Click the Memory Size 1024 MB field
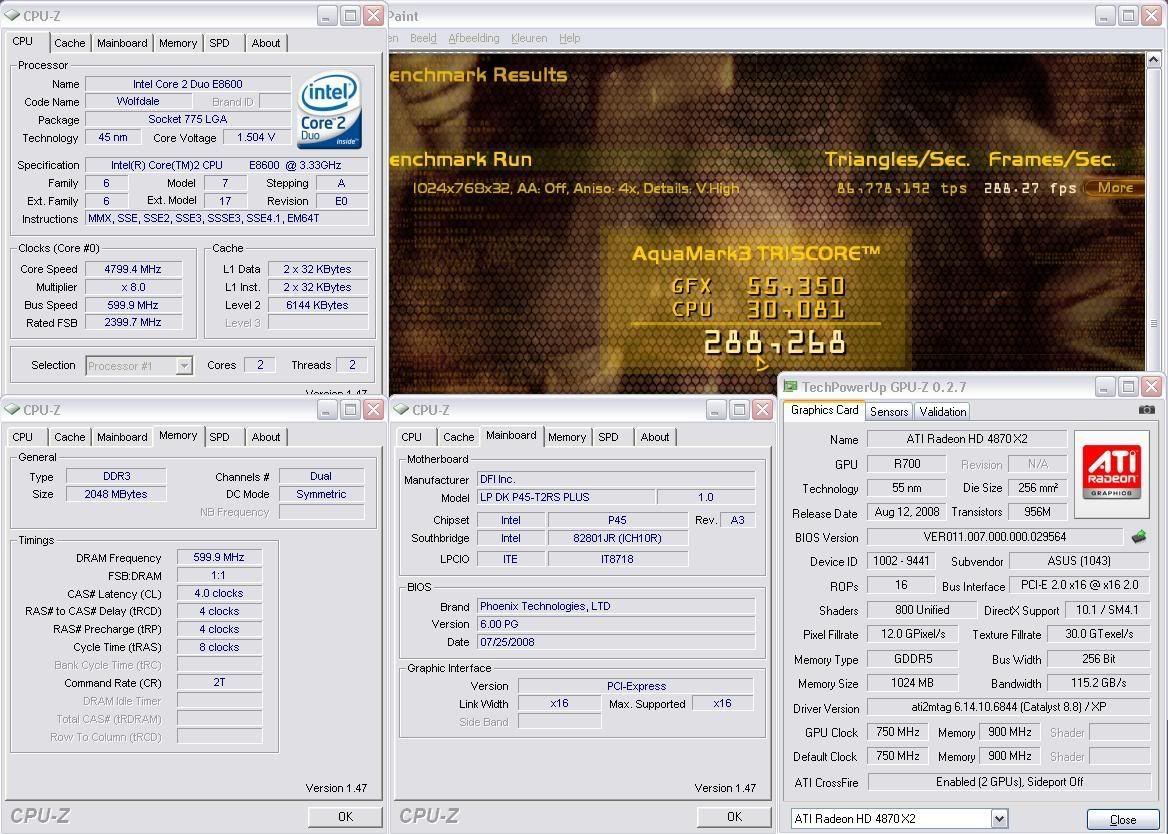Image resolution: width=1168 pixels, height=834 pixels. coord(912,683)
